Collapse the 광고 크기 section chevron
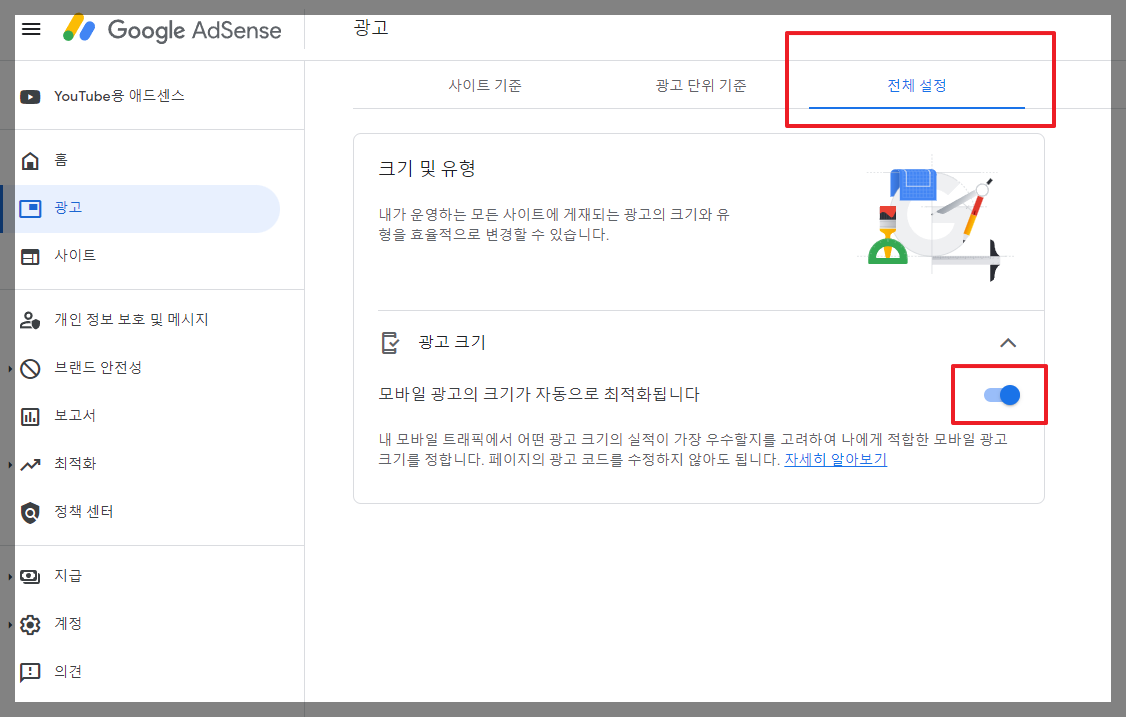 (x=1009, y=342)
